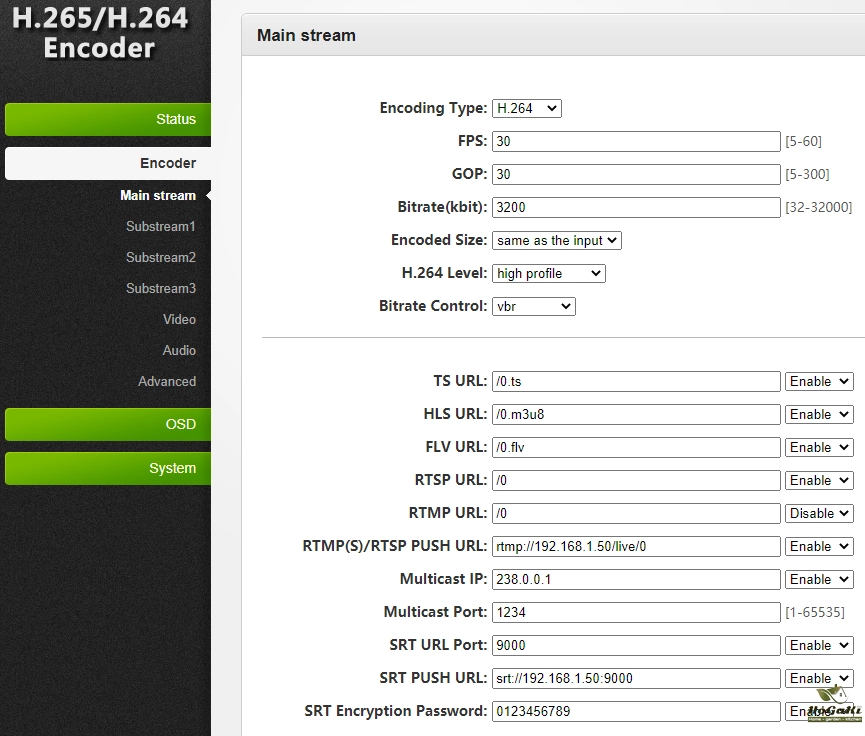The height and width of the screenshot is (736, 865).
Task: Click the RTMP(S)/RTSP PUSH URL field
Action: (x=636, y=546)
